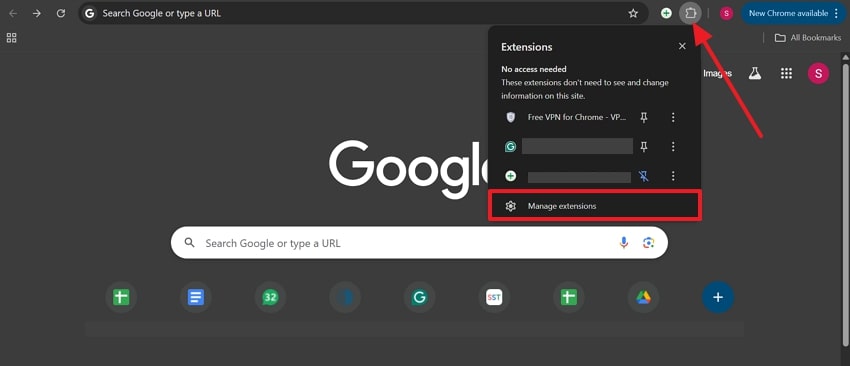This screenshot has height=366, width=850.
Task: Open the Sheets shortcut next to Drive
Action: point(569,297)
